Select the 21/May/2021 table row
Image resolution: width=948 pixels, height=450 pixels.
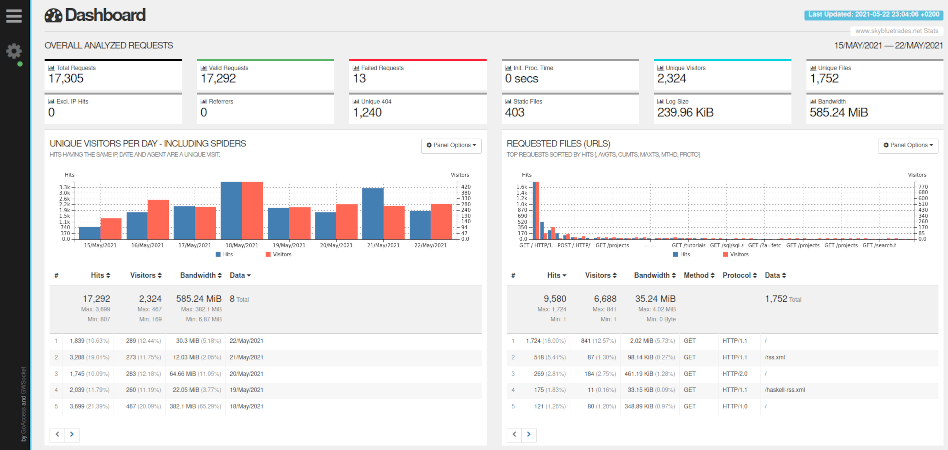coord(266,357)
